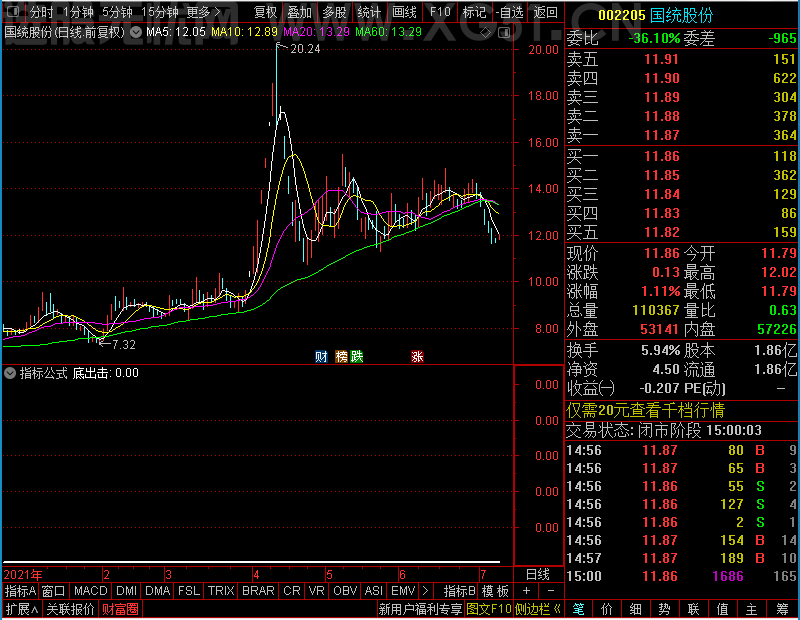Click the 叠加 overlay button

point(299,12)
